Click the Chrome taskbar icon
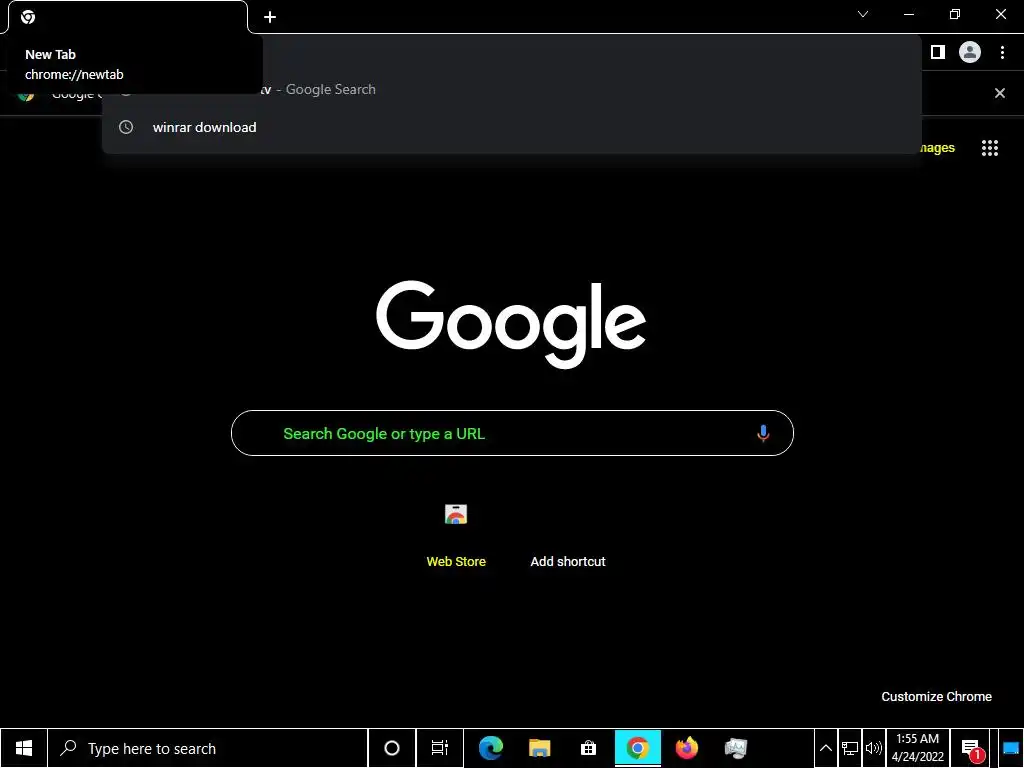Image resolution: width=1024 pixels, height=768 pixels. (x=637, y=748)
